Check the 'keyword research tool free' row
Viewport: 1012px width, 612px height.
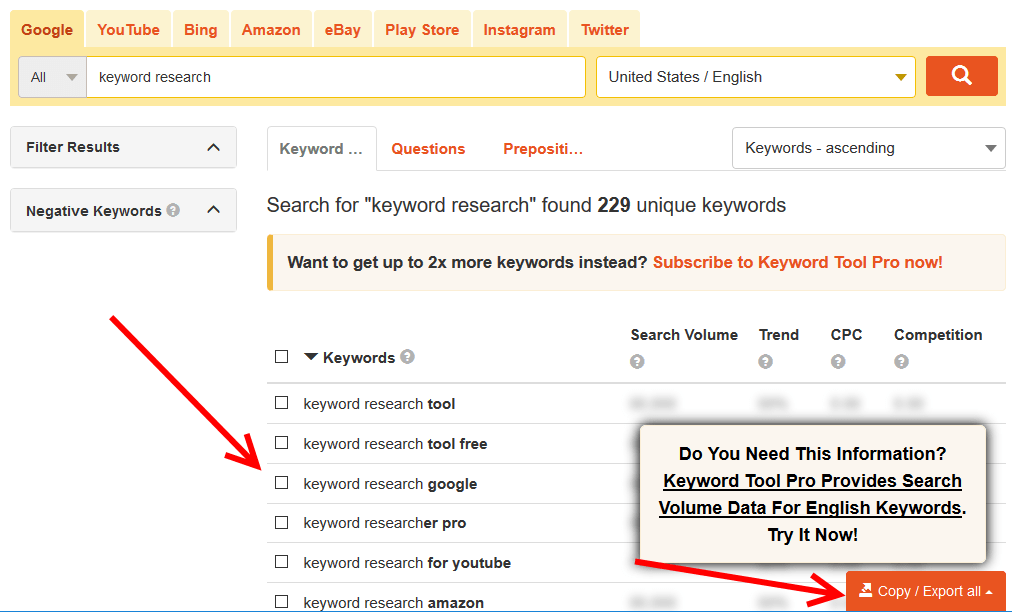click(281, 443)
